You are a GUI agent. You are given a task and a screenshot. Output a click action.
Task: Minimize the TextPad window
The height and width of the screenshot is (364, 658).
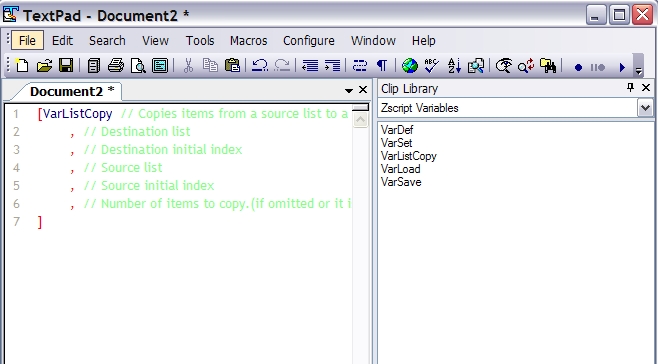[596, 15]
